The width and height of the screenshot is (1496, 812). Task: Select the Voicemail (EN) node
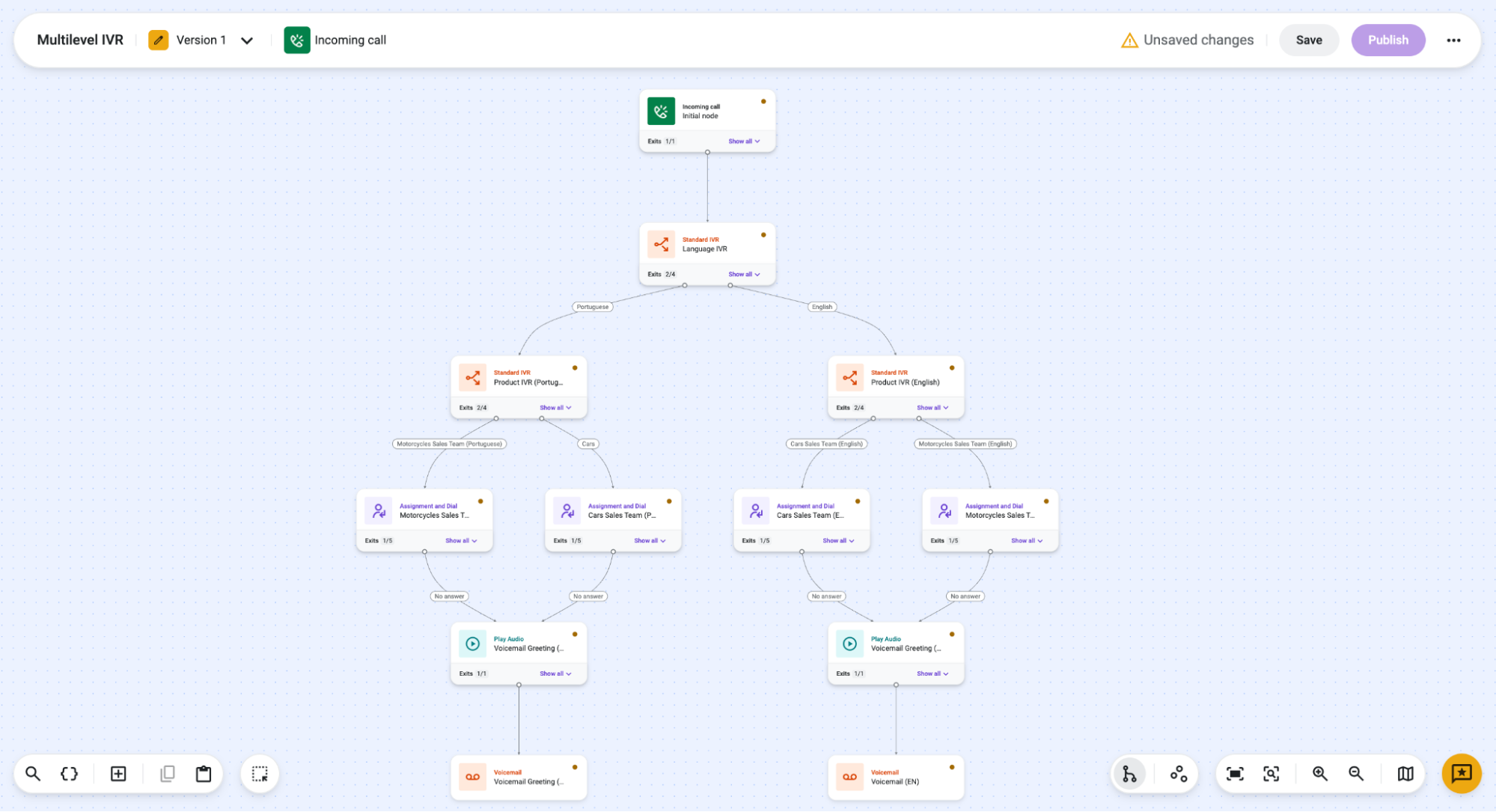tap(896, 778)
